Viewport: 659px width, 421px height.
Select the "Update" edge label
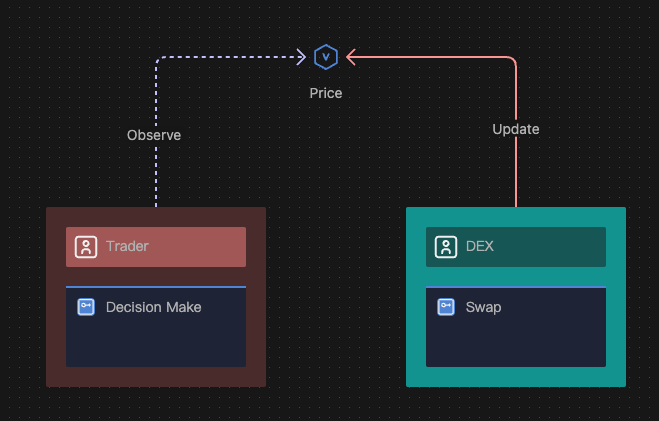[x=516, y=129]
